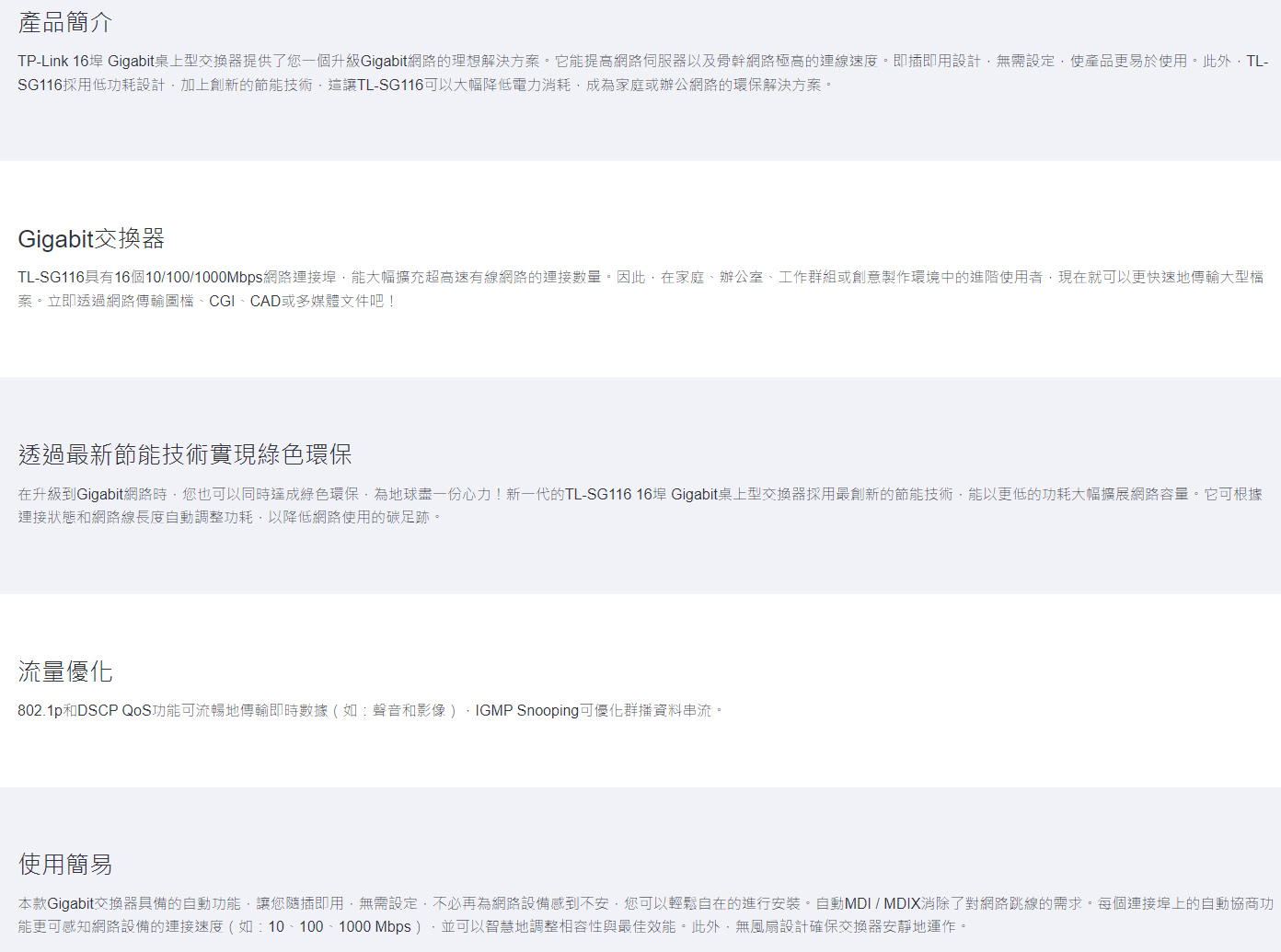This screenshot has height=952, width=1281.
Task: Click the 1000 Mbps text in last paragraph
Action: click(x=375, y=926)
